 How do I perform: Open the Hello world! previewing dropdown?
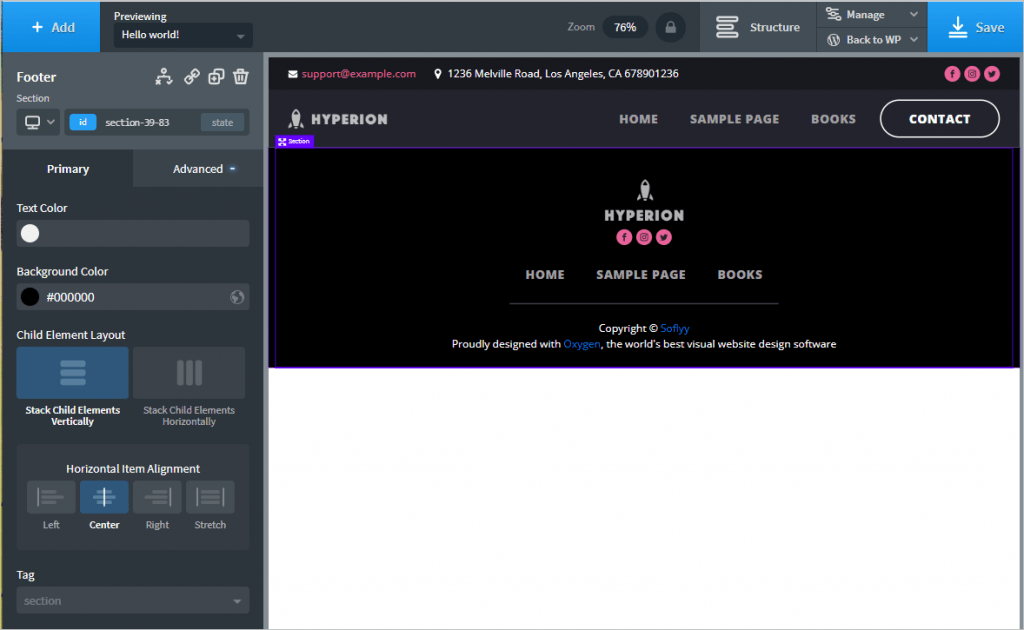[182, 34]
